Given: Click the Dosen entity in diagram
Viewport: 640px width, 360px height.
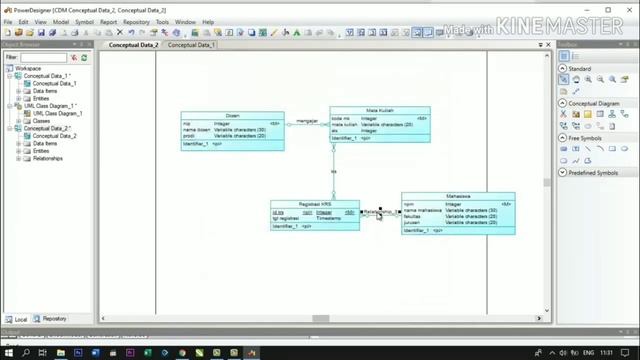Looking at the screenshot, I should coord(233,131).
